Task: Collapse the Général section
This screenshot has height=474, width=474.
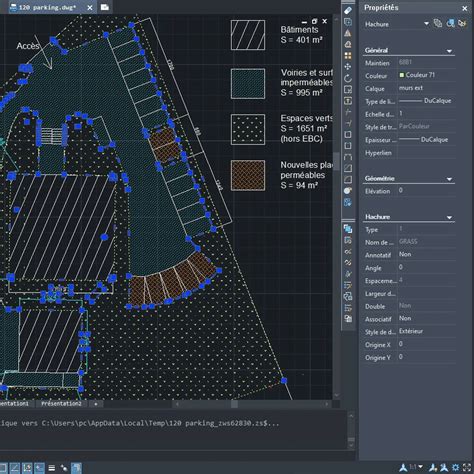Action: point(449,51)
